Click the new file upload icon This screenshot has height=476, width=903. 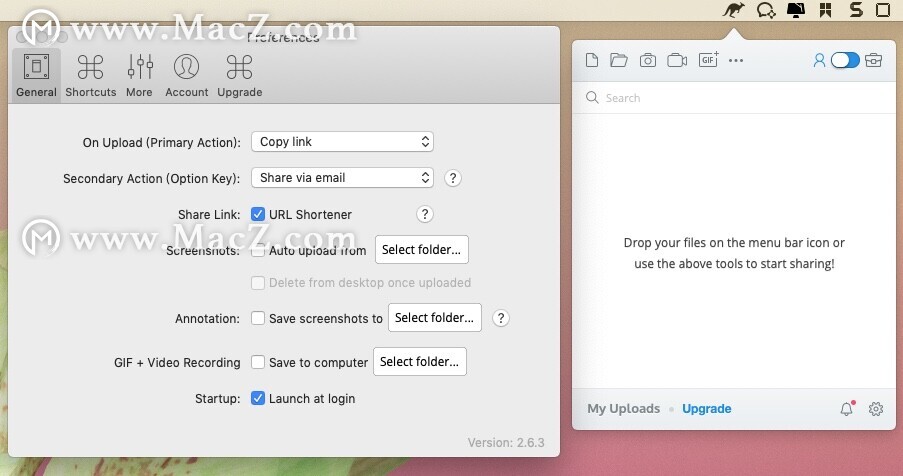click(592, 60)
